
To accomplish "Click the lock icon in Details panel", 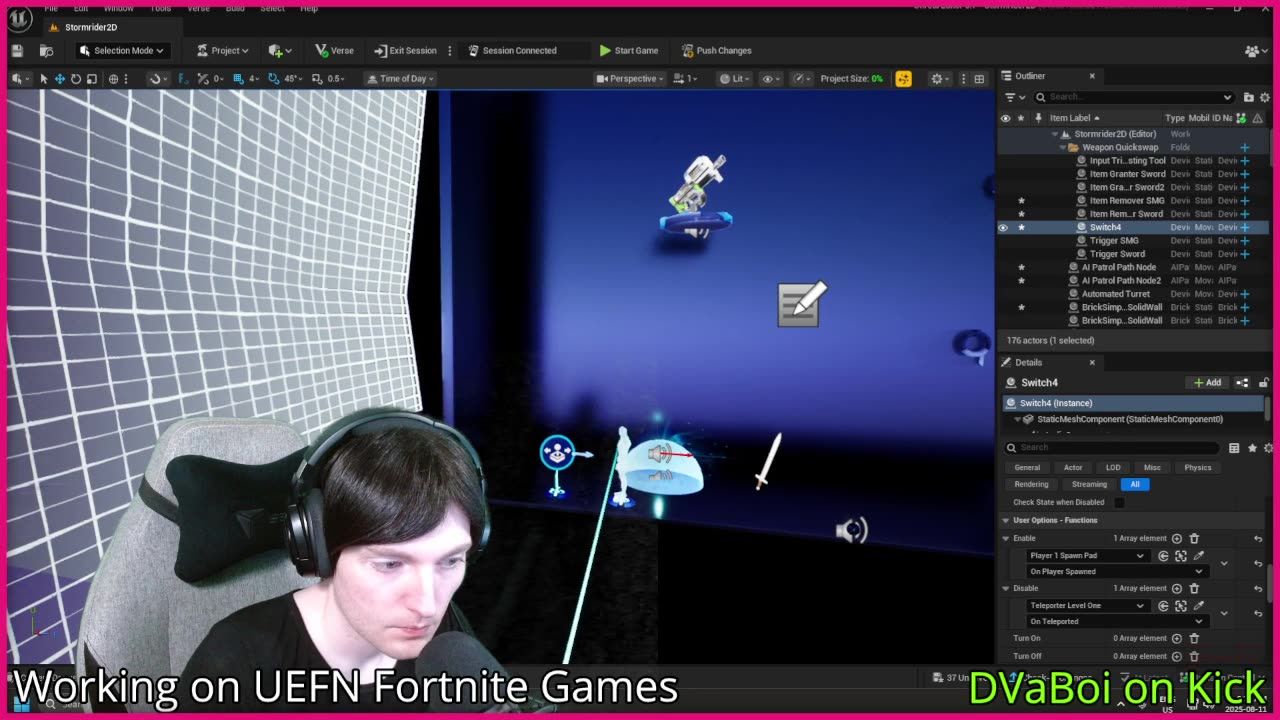I will (x=1264, y=382).
